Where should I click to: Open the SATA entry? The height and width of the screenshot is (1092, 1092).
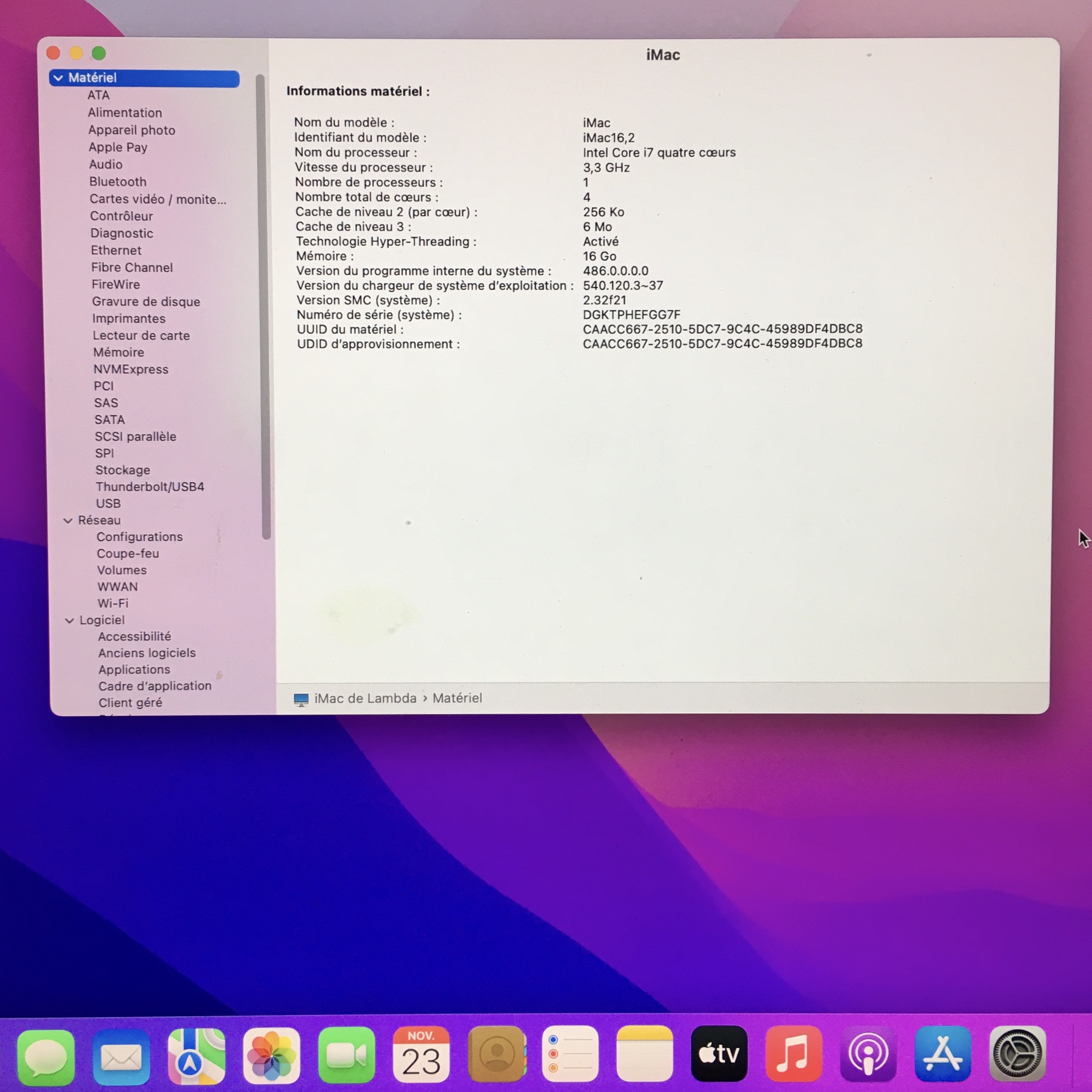109,420
